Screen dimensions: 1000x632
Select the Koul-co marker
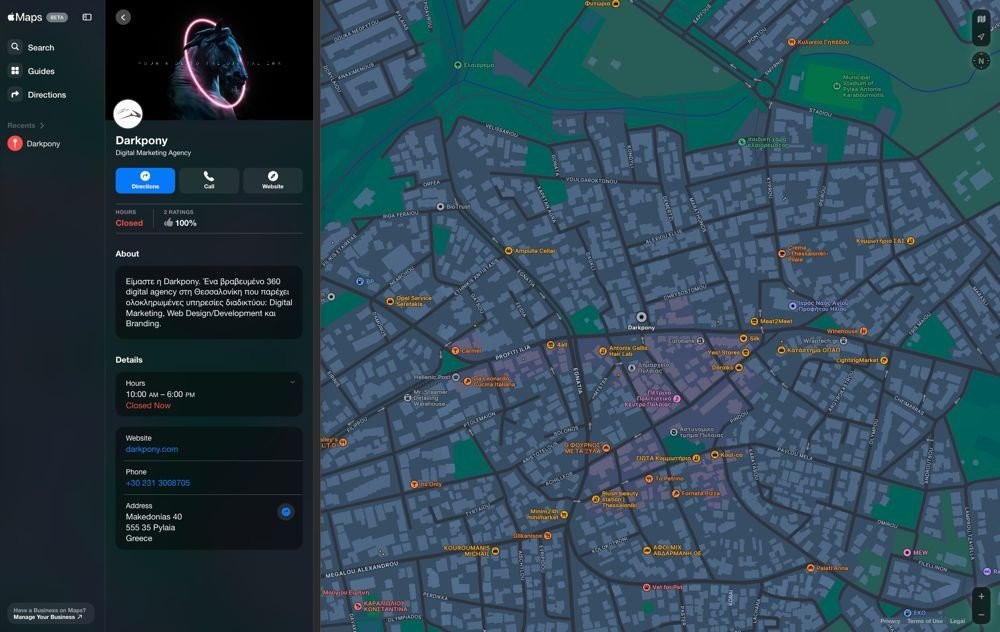click(x=714, y=455)
